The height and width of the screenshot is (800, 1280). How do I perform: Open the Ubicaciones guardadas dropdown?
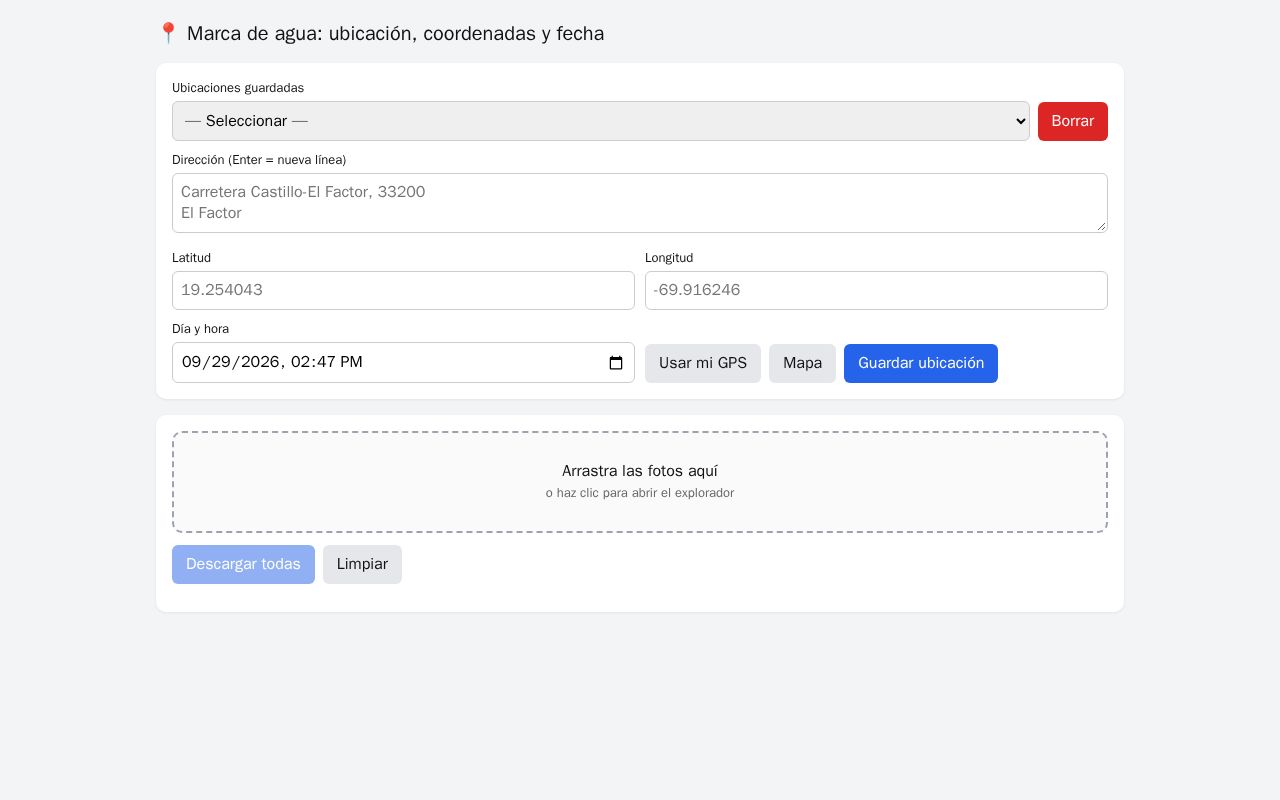(601, 121)
